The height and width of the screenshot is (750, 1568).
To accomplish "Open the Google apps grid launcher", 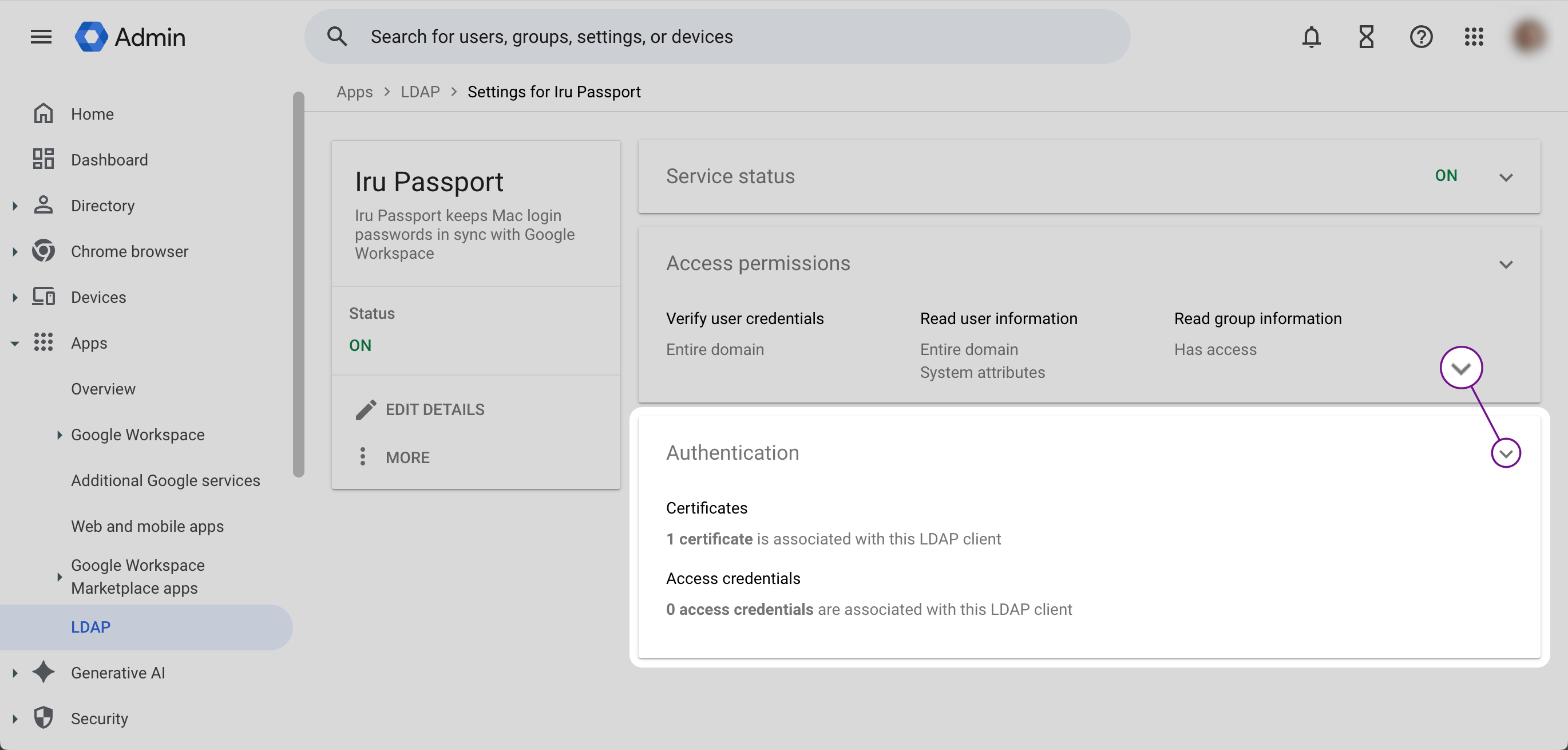I will coord(1474,37).
